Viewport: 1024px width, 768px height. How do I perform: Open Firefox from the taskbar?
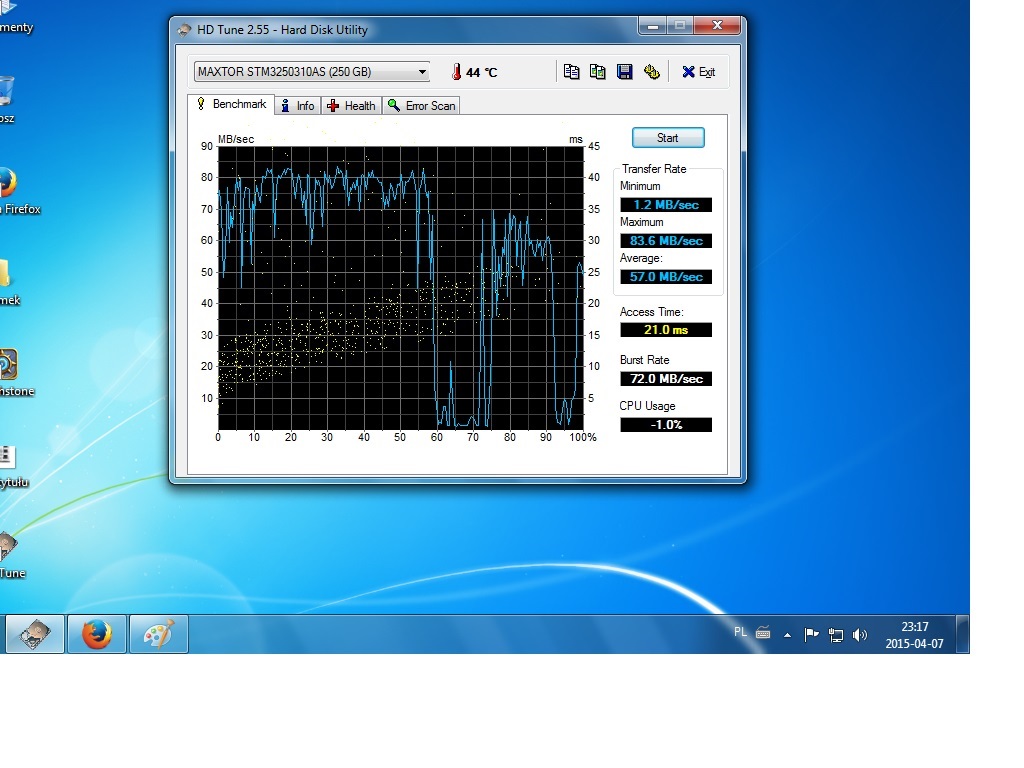97,633
